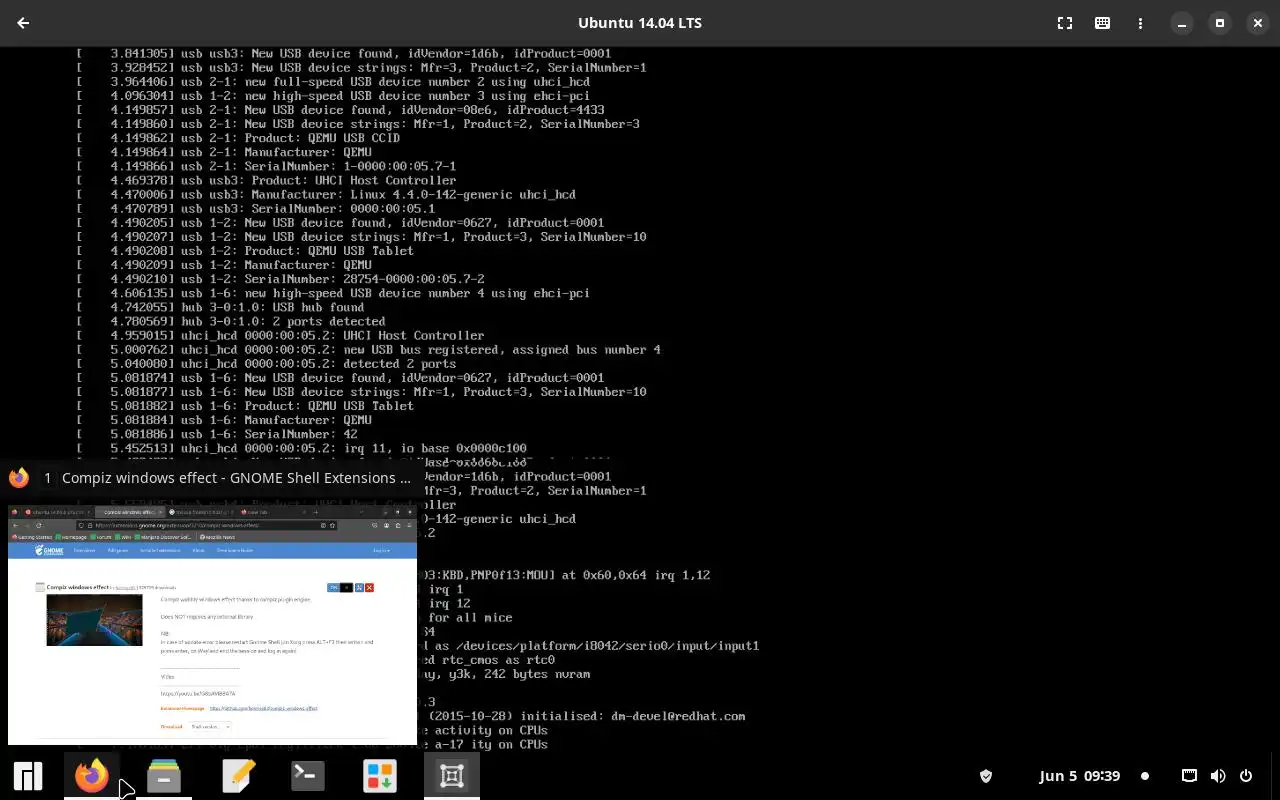The image size is (1280, 800).
Task: Click the preview title 'Compiz windows effect - GNOME Shell Extensions'
Action: [236, 478]
